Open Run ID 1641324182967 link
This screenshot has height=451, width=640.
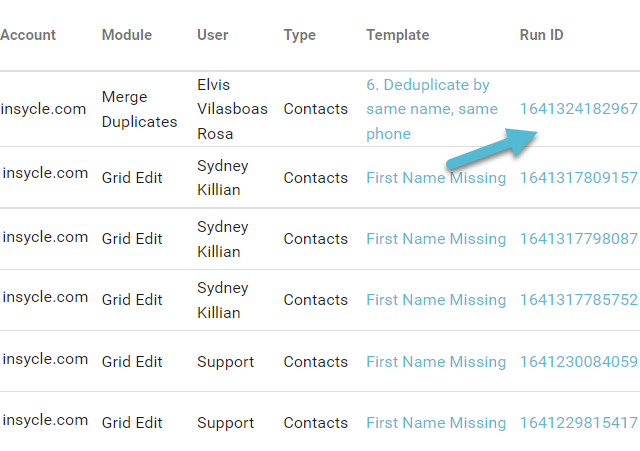(x=578, y=109)
